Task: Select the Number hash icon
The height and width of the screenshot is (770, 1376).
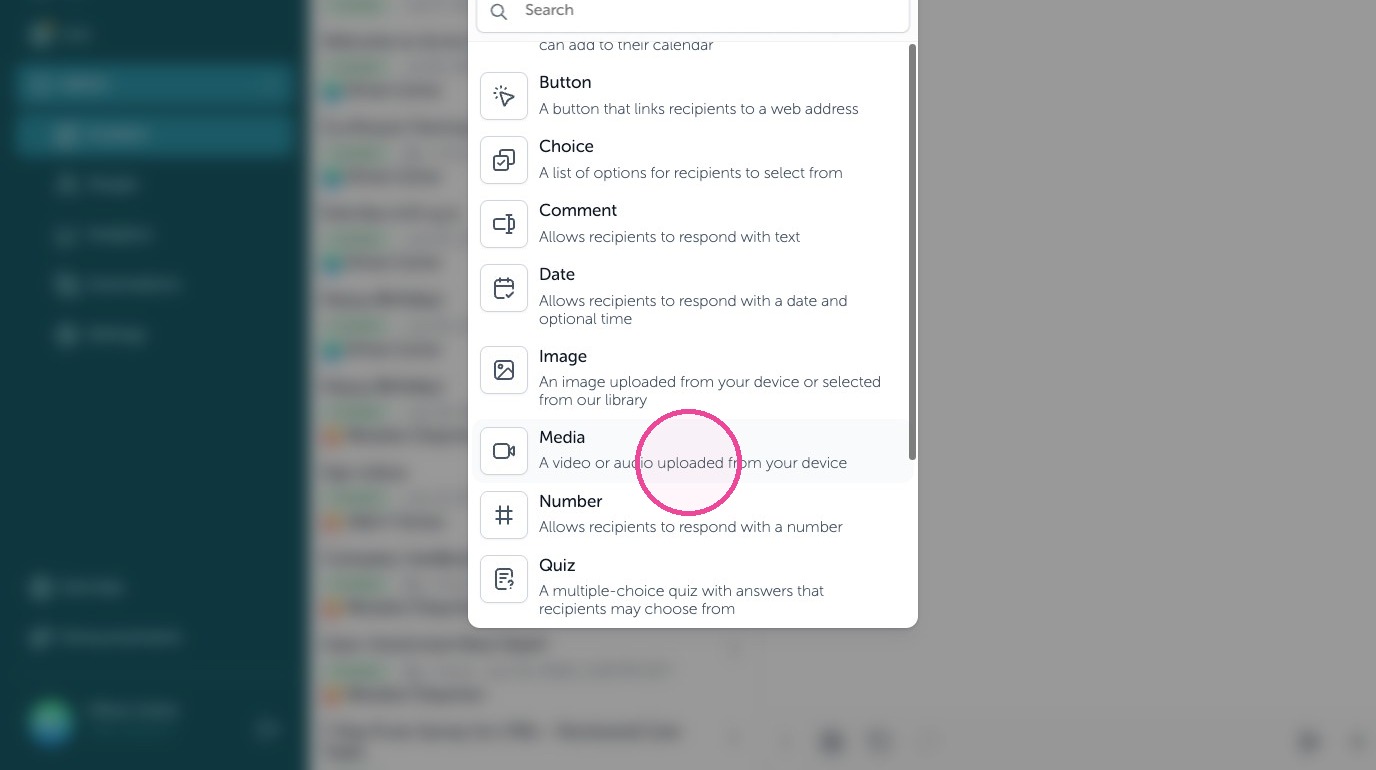Action: tap(504, 515)
